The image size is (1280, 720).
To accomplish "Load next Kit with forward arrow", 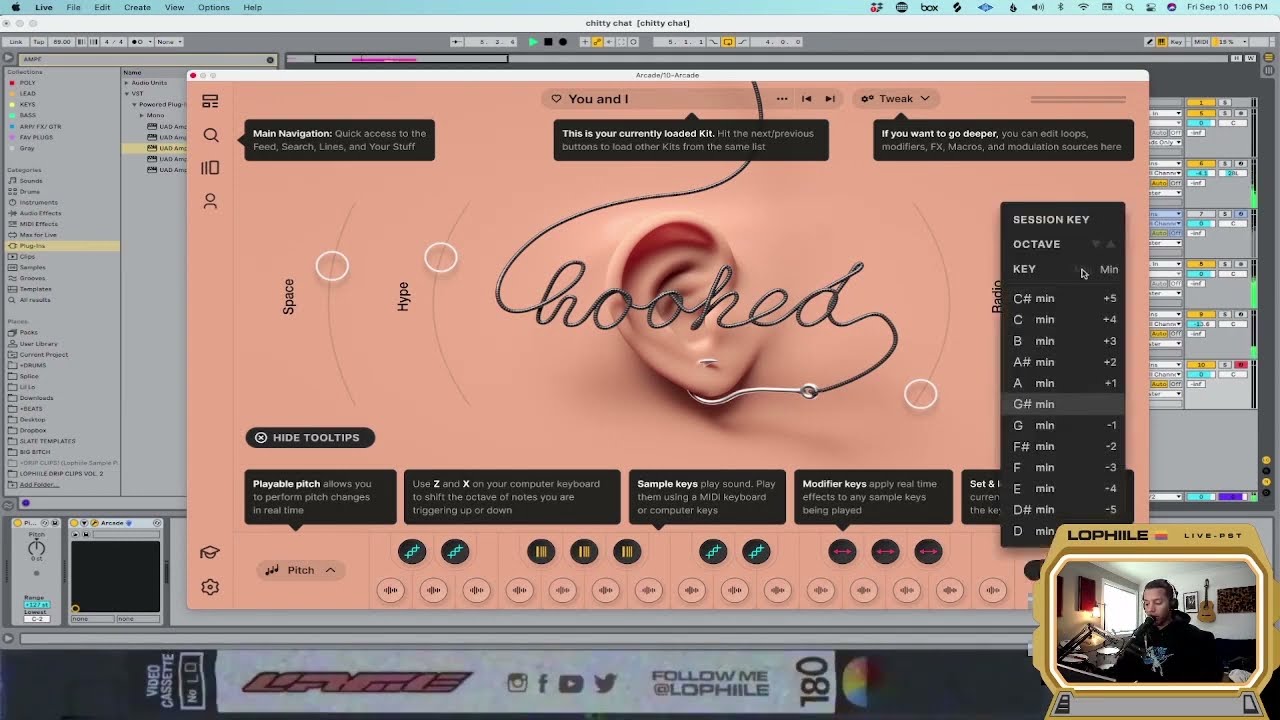I will [x=830, y=99].
